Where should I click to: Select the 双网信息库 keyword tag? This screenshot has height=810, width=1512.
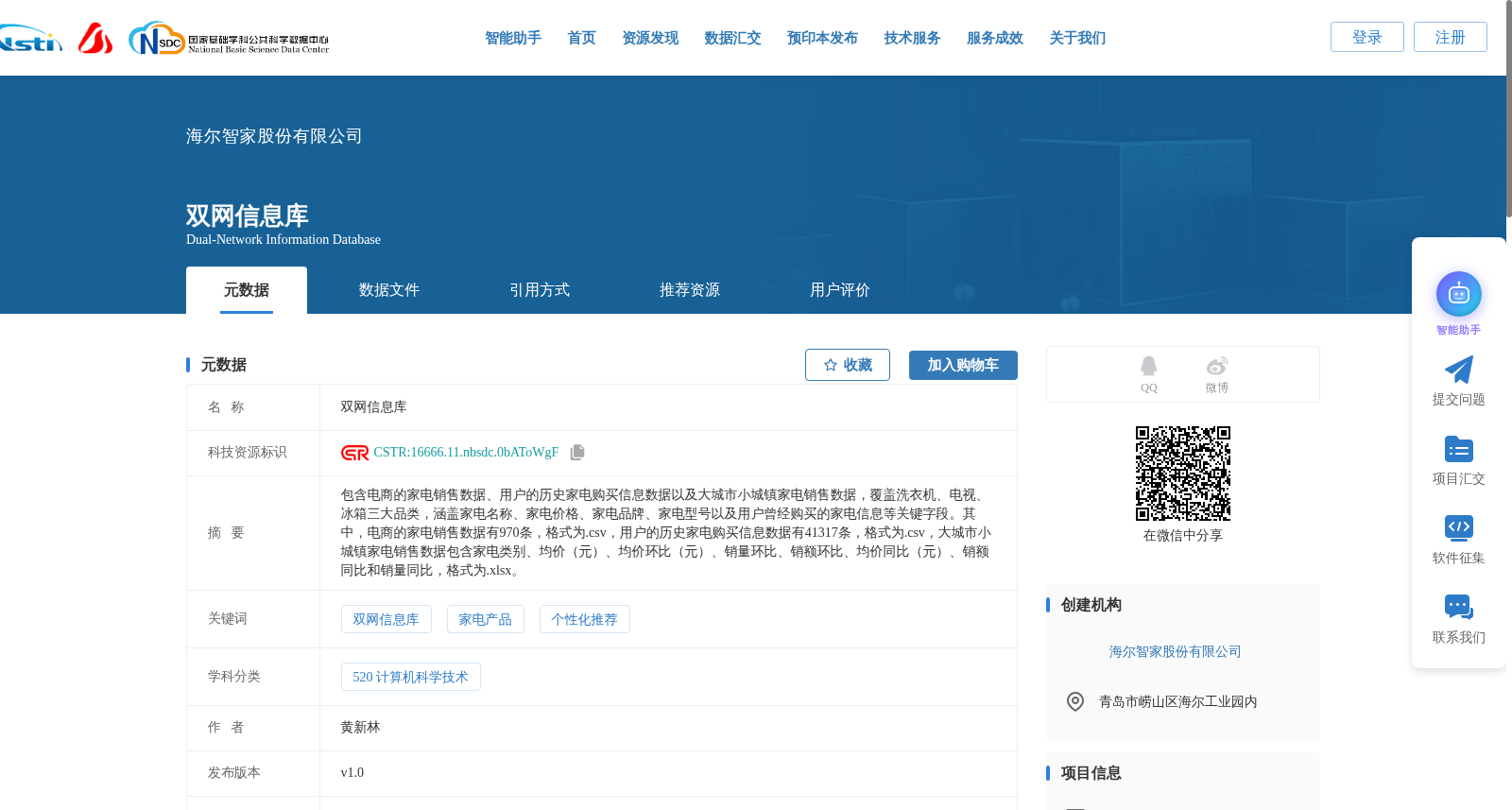click(386, 619)
